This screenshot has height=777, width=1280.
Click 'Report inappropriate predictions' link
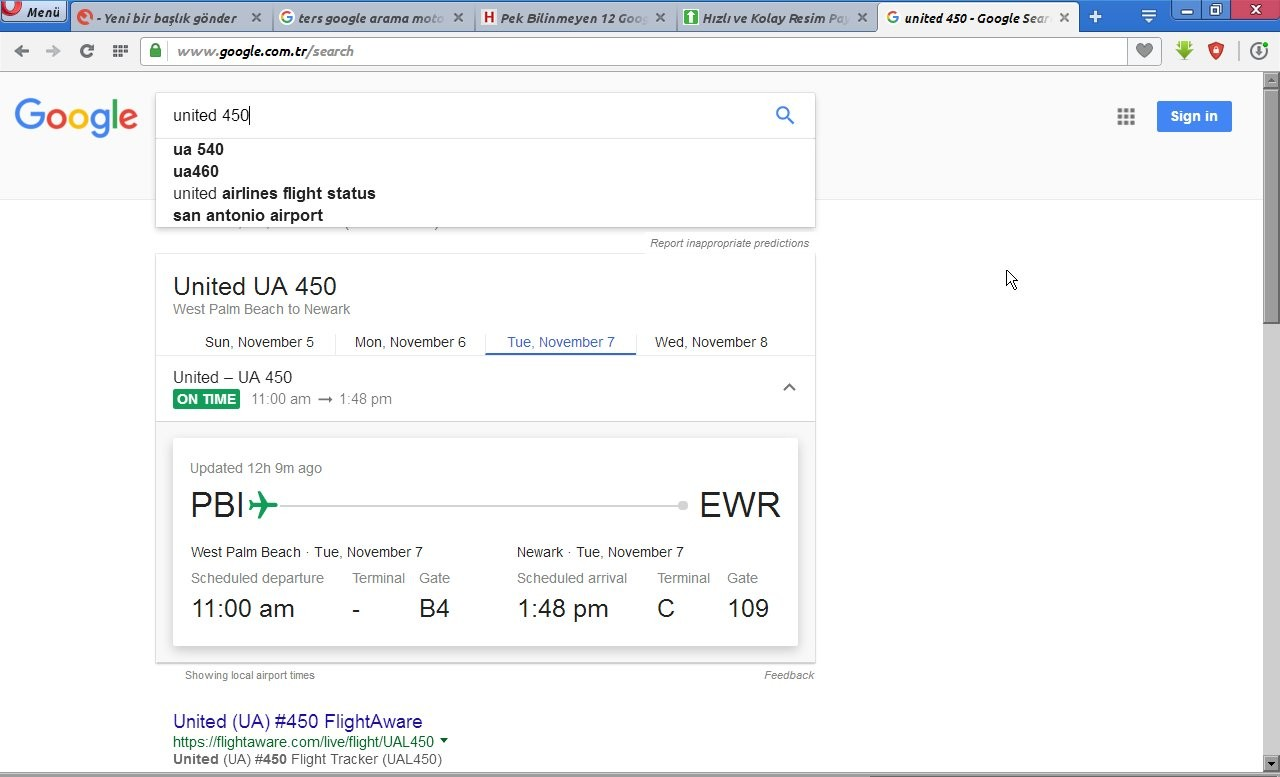point(729,243)
